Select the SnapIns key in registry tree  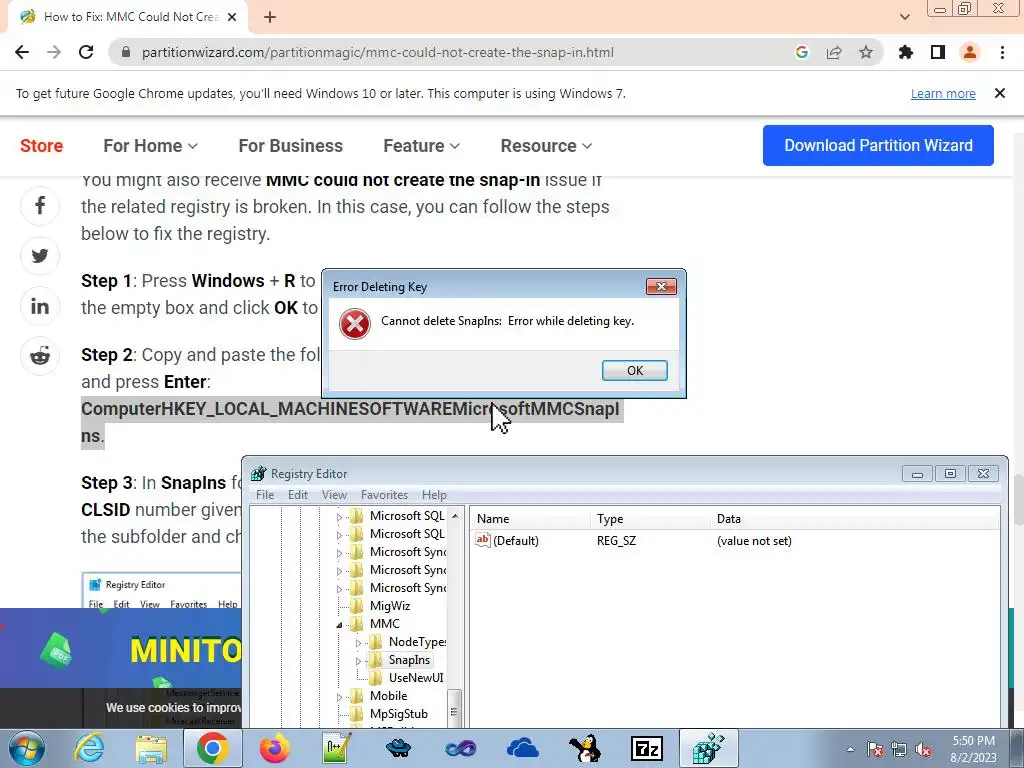tap(409, 660)
